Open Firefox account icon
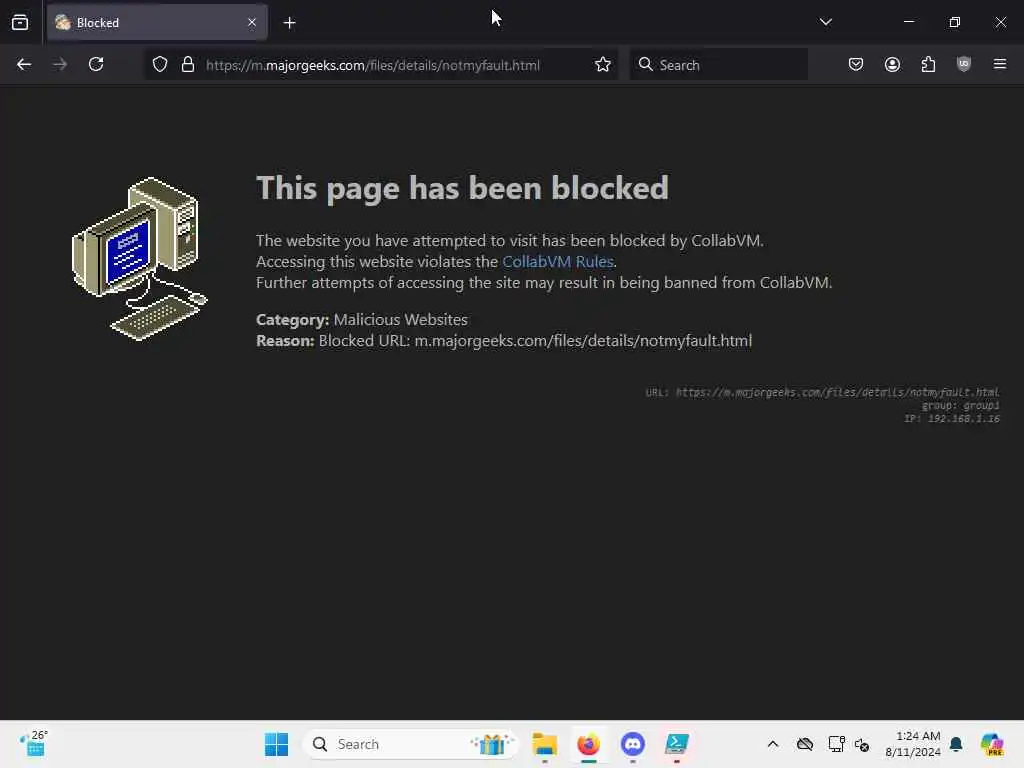1024x768 pixels. (x=892, y=64)
